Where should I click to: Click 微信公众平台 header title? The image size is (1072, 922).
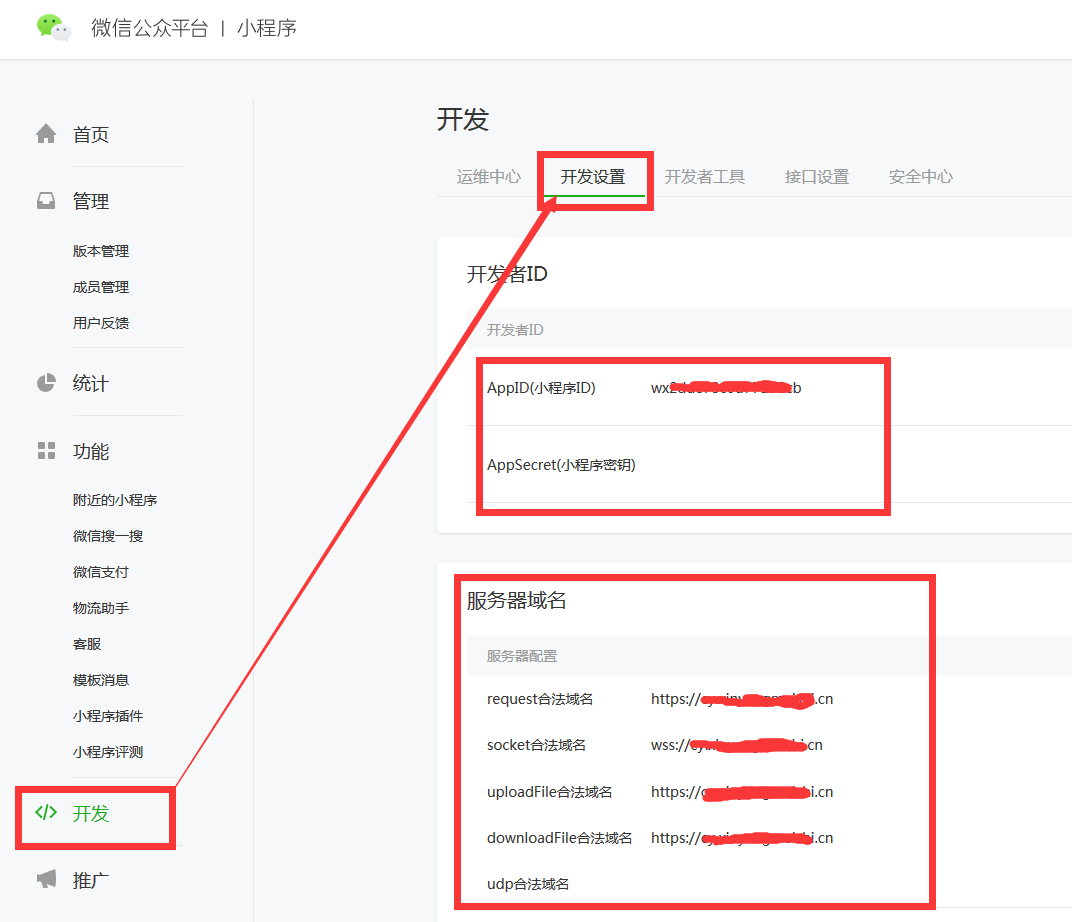[150, 28]
